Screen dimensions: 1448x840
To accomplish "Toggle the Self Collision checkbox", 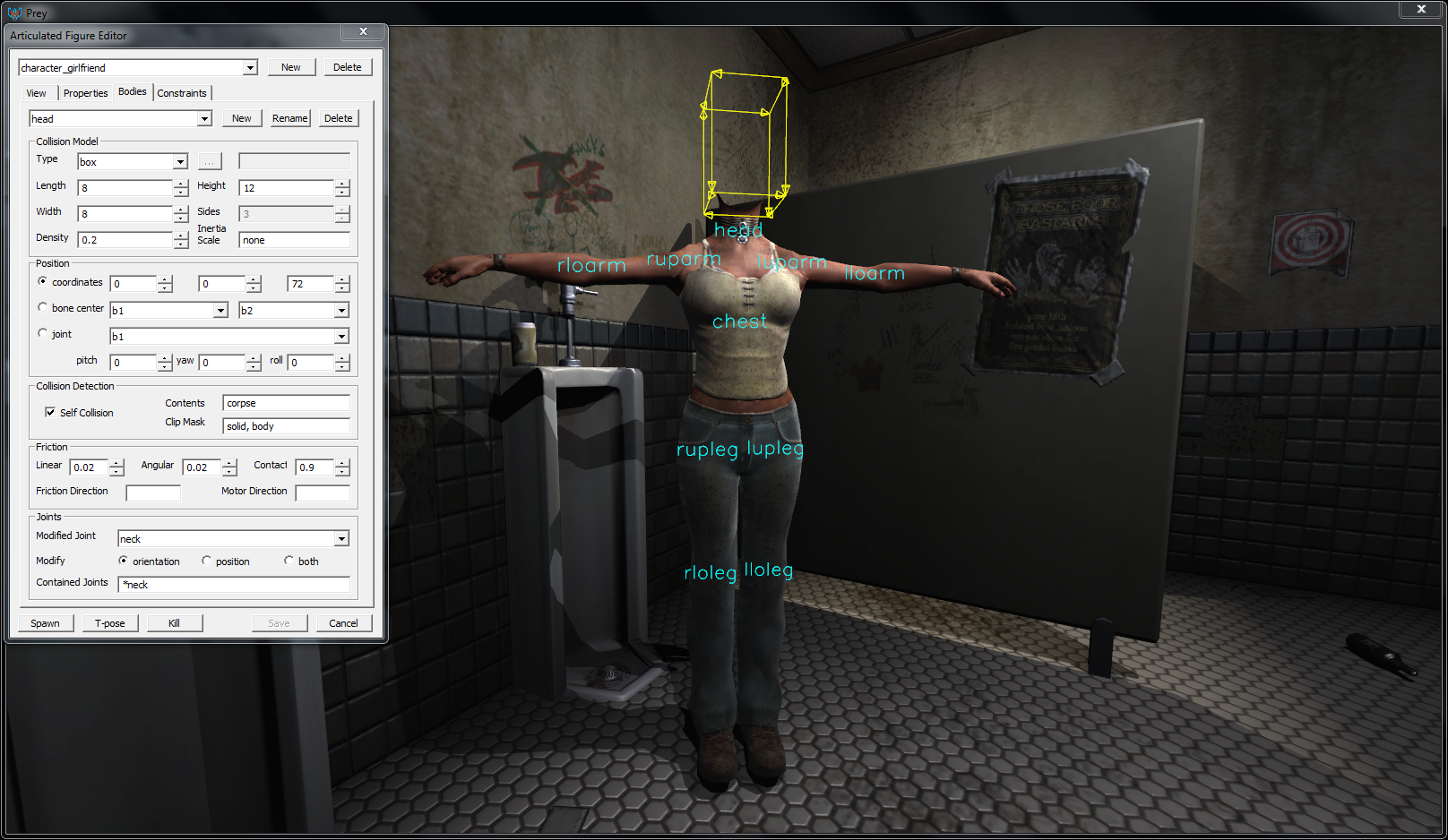I will pos(50,412).
